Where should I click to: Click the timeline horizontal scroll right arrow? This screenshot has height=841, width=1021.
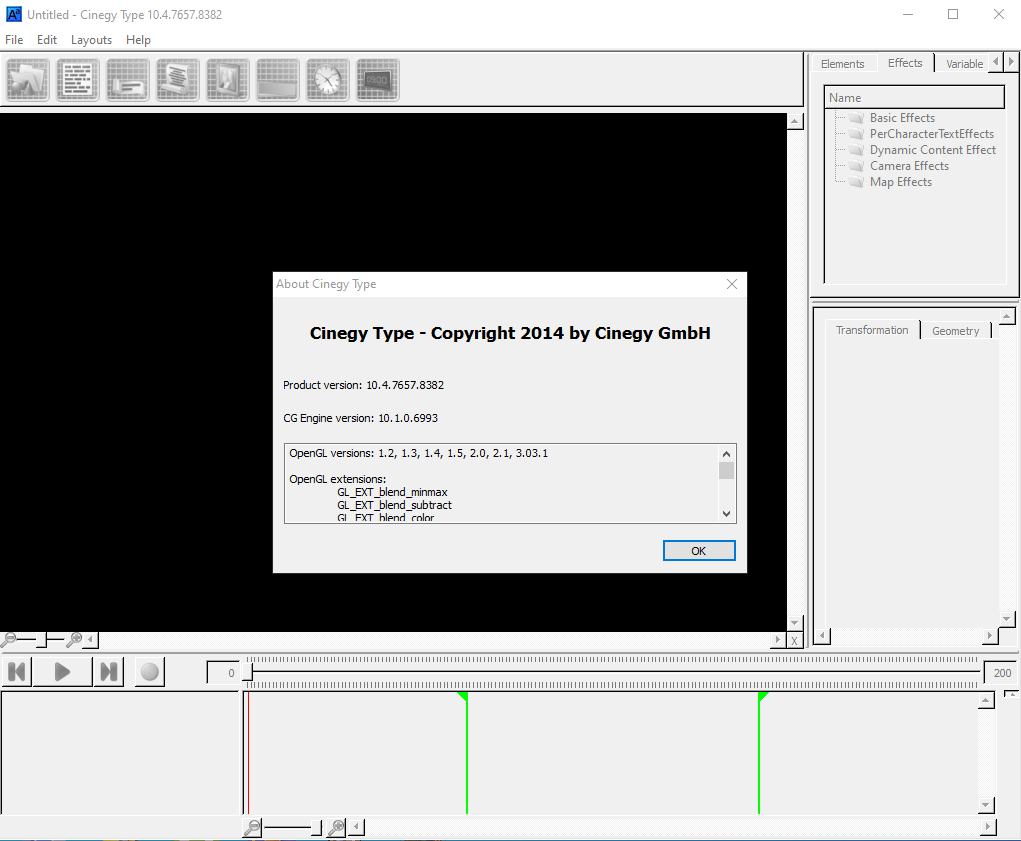988,827
